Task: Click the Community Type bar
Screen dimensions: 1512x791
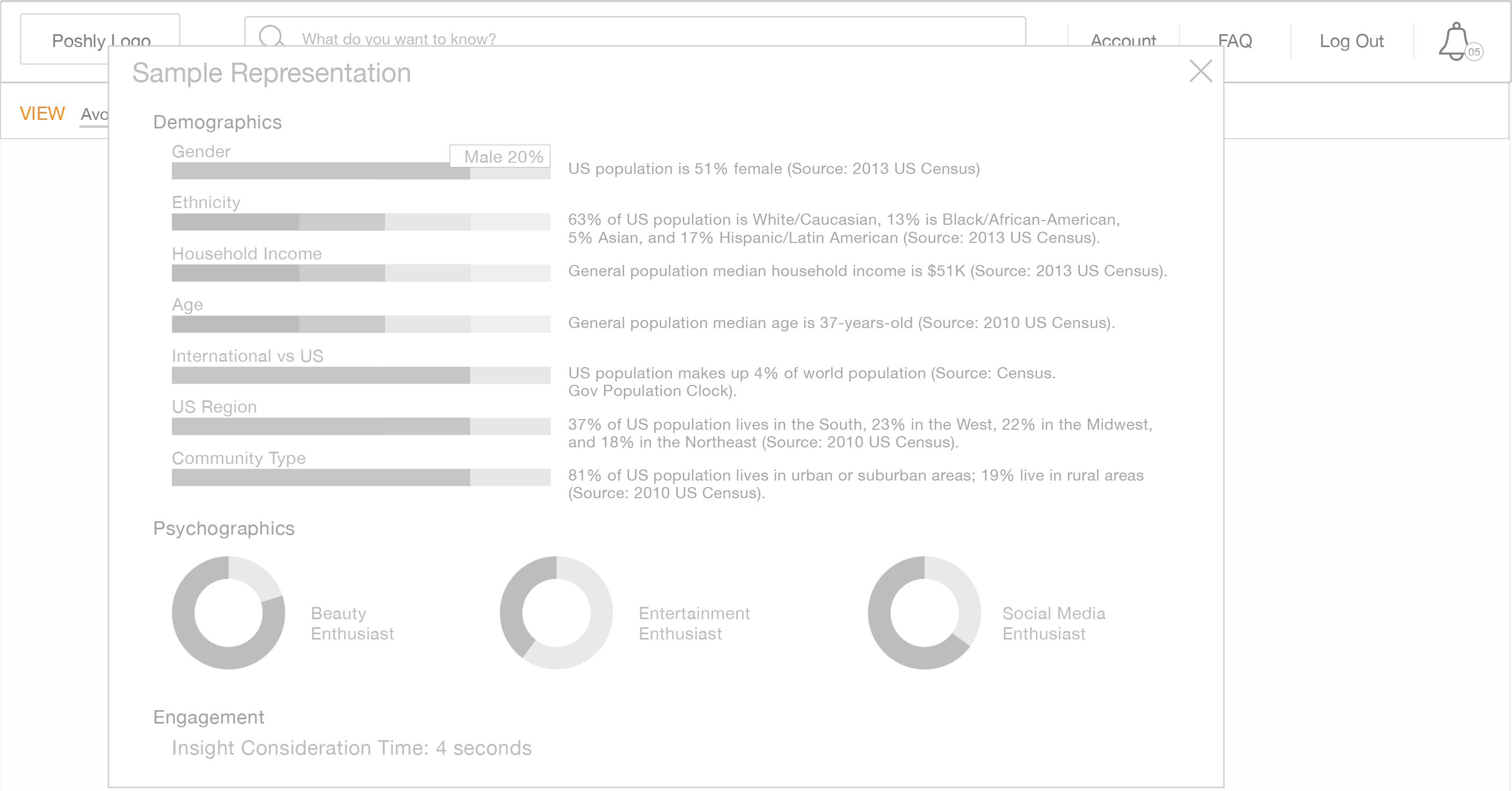Action: (x=361, y=477)
